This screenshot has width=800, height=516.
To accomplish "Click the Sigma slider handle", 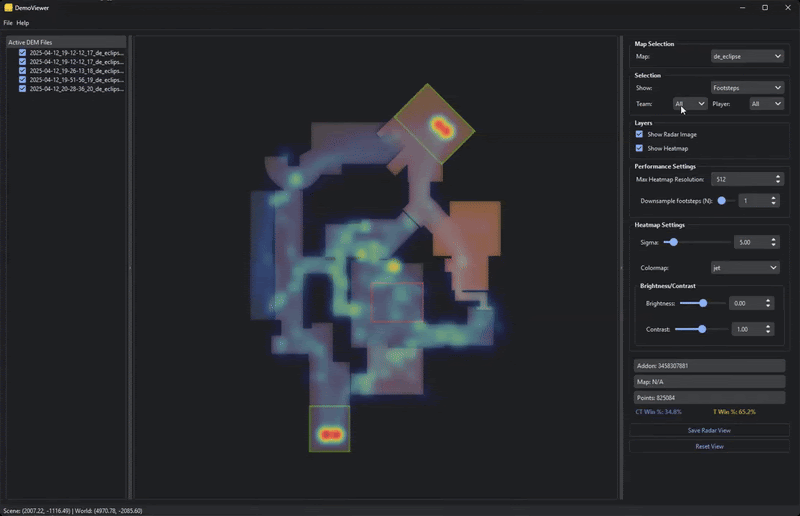I will [673, 242].
